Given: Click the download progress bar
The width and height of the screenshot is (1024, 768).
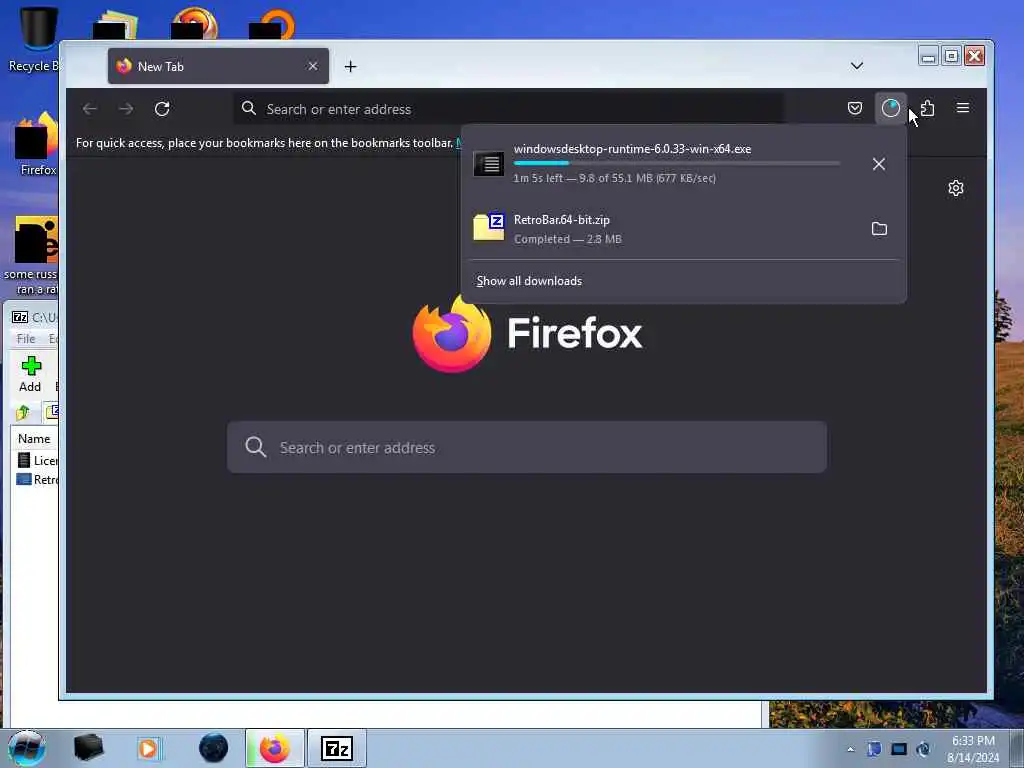Looking at the screenshot, I should tap(677, 163).
